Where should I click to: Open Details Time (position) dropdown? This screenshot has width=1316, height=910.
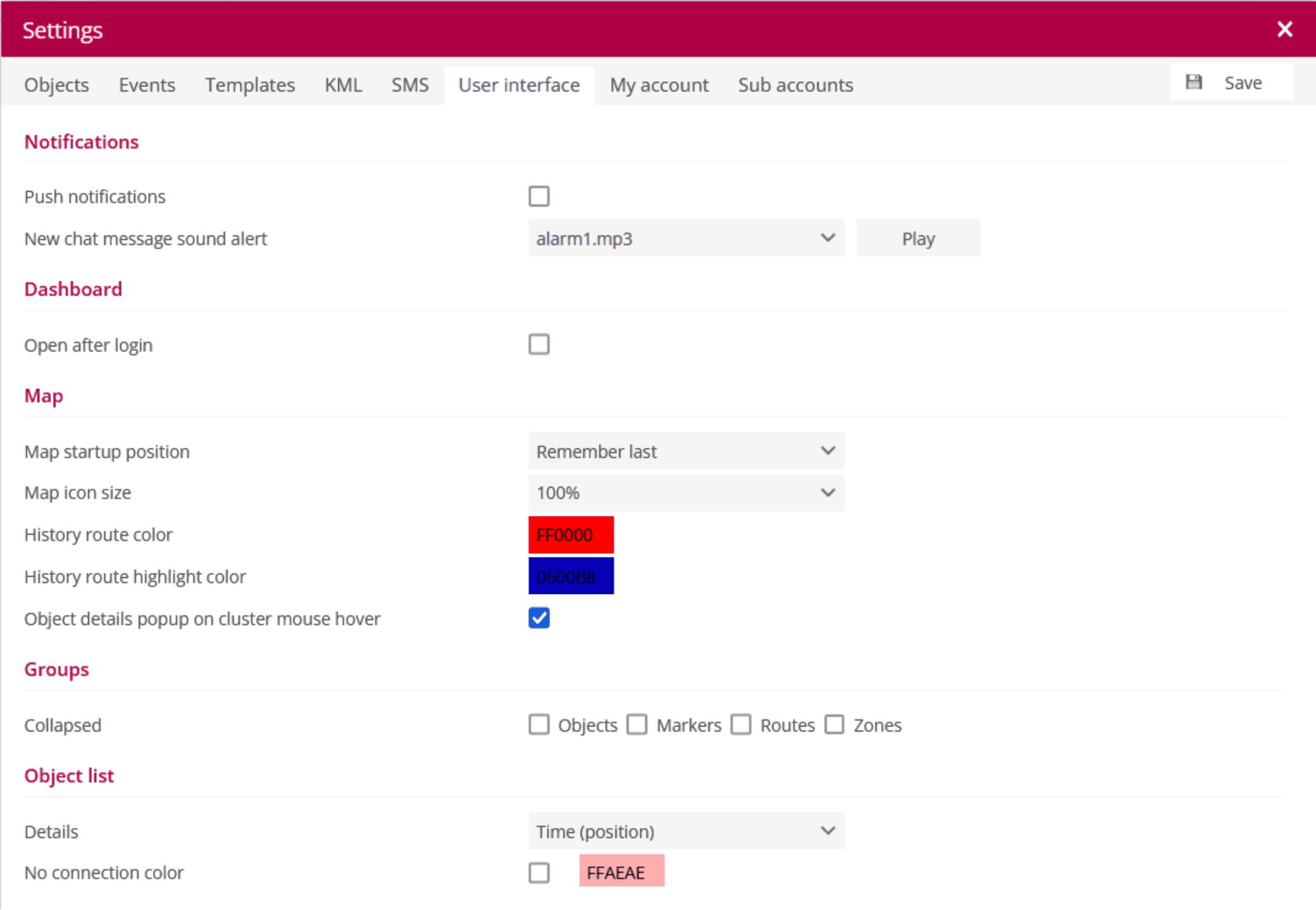[x=685, y=831]
